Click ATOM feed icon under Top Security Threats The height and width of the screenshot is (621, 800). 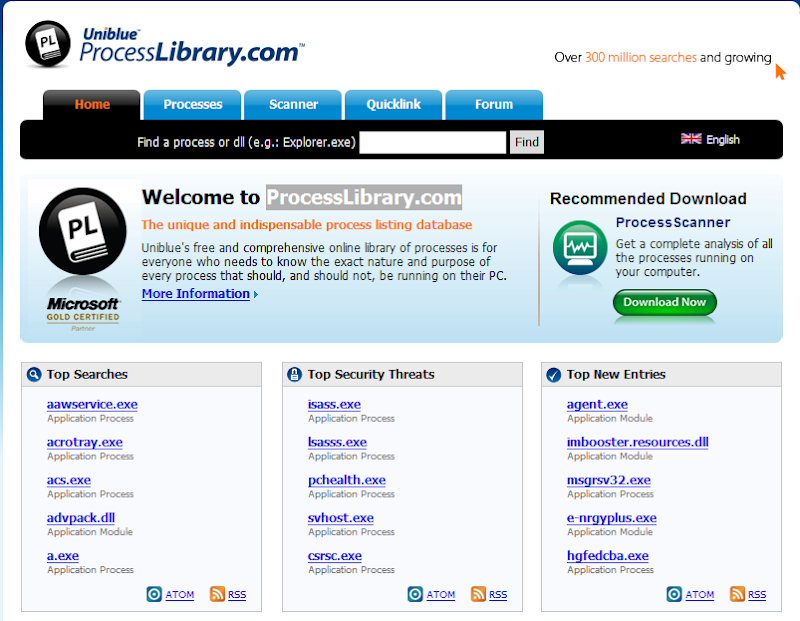pyautogui.click(x=415, y=594)
